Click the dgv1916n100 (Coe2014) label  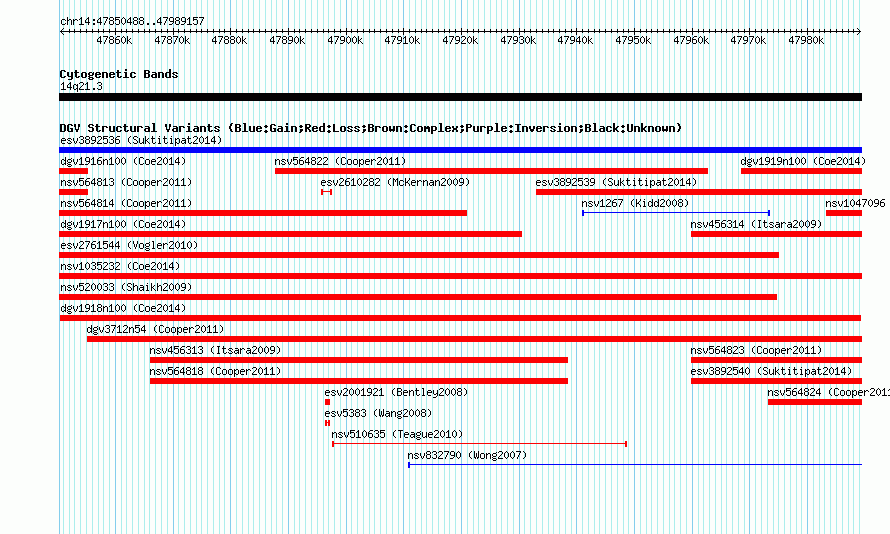coord(123,161)
